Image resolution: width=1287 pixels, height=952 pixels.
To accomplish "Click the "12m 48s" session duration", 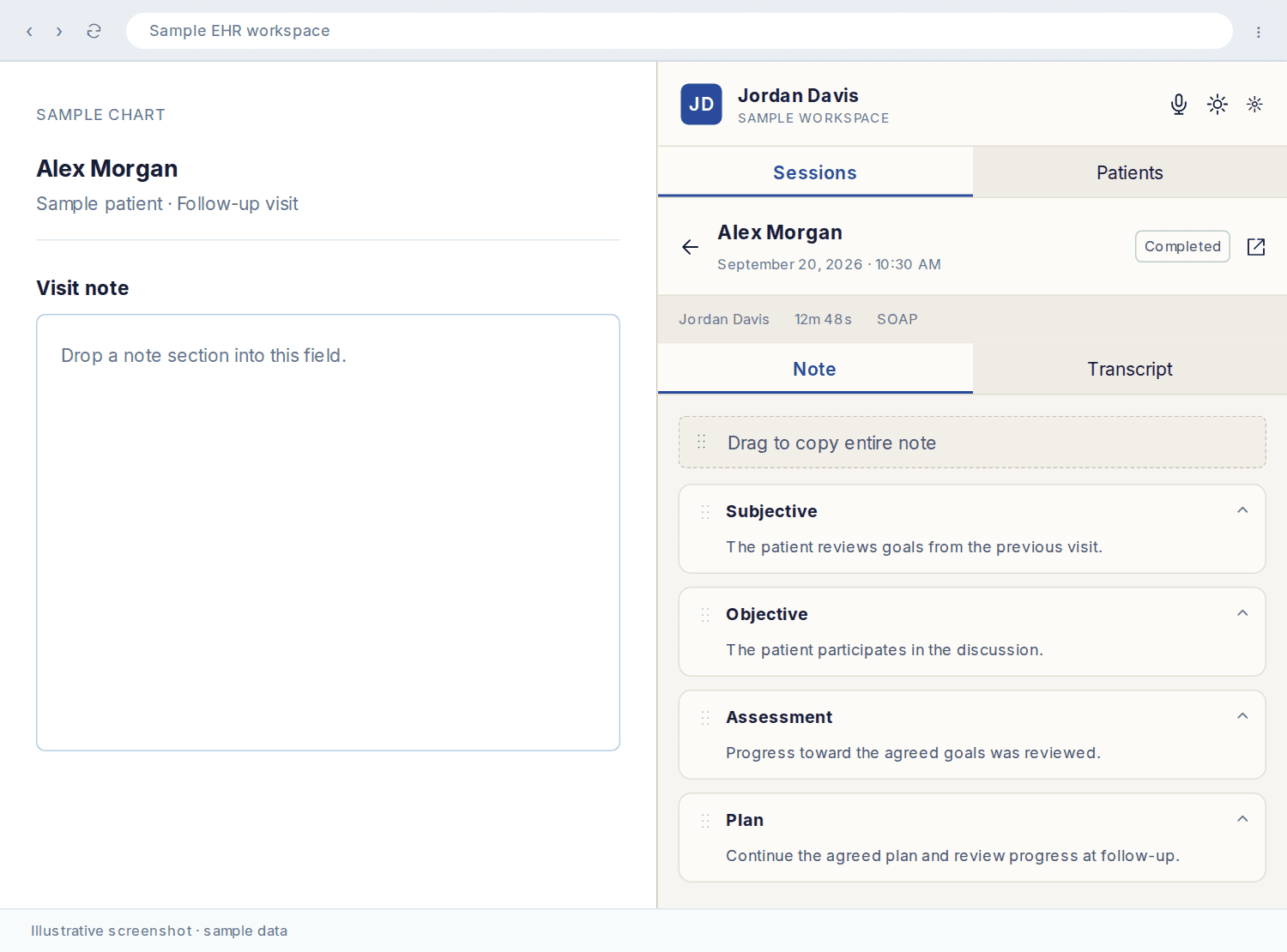I will pyautogui.click(x=823, y=319).
